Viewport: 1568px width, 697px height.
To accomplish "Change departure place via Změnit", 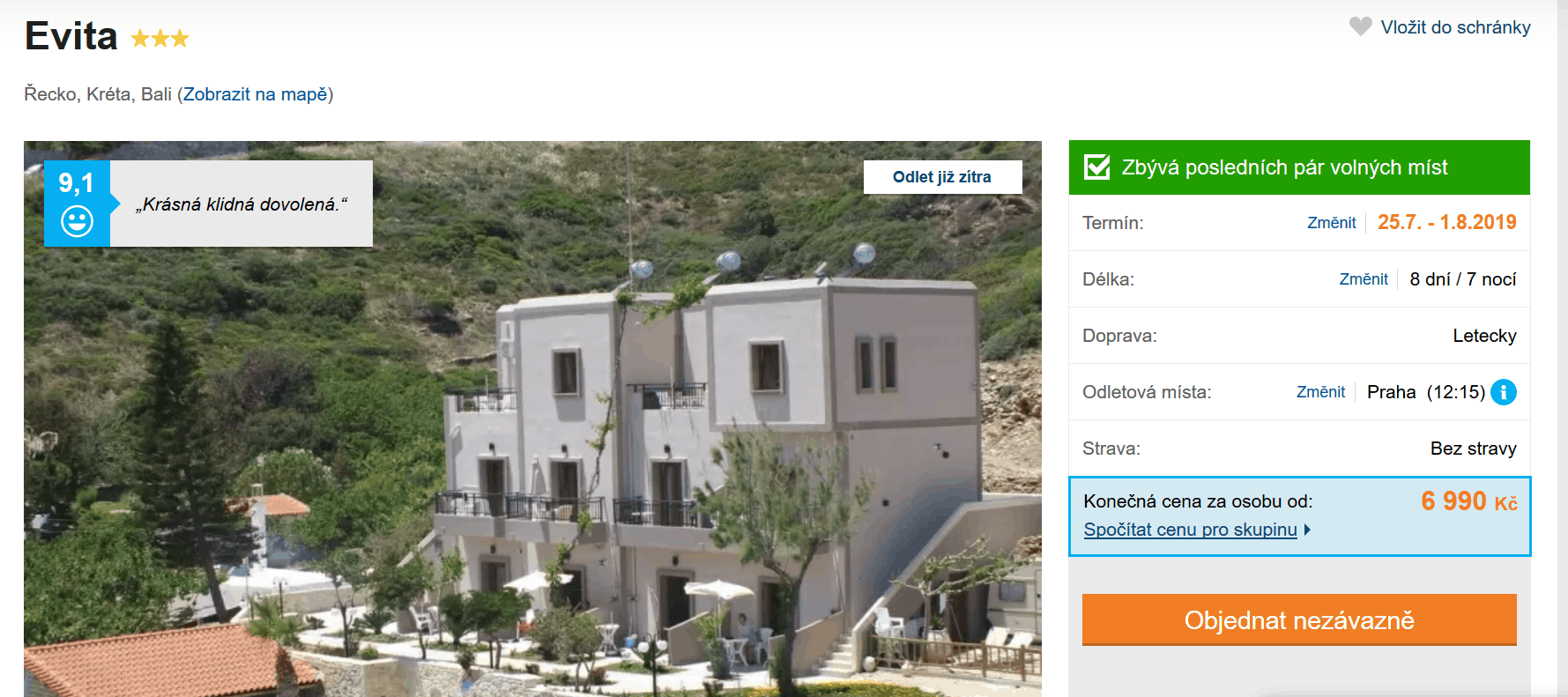I will (x=1320, y=392).
